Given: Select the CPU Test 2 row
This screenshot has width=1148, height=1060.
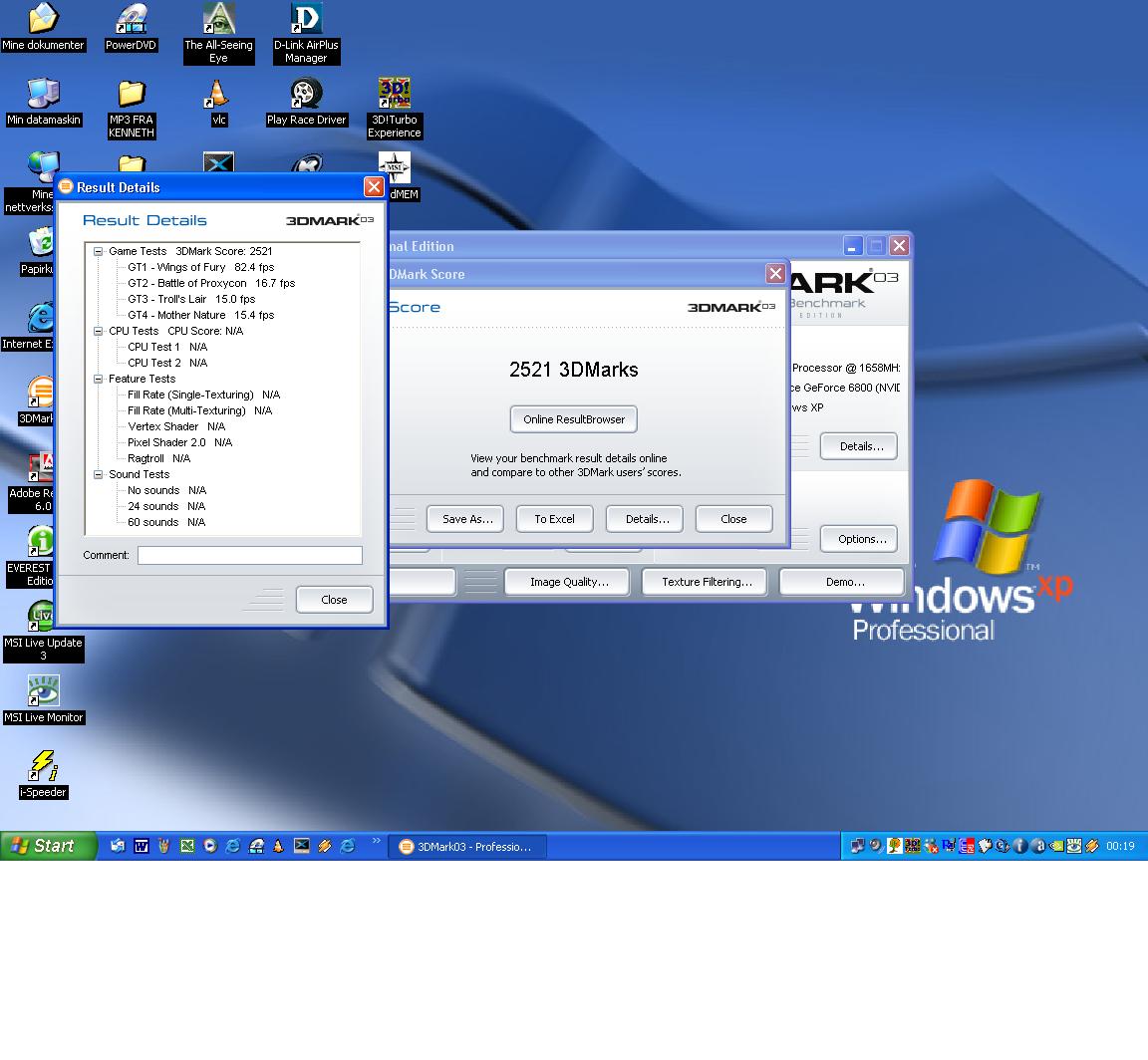Looking at the screenshot, I should click(x=167, y=363).
